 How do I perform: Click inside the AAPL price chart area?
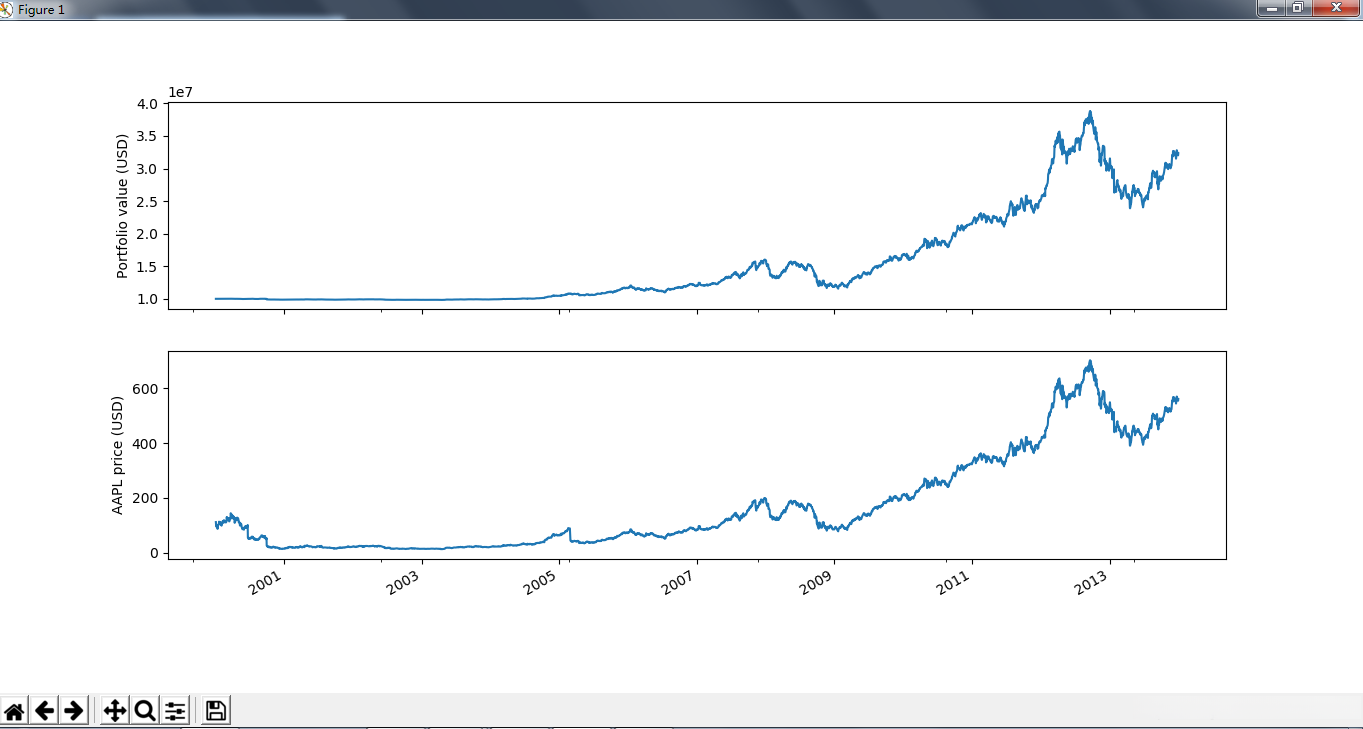coord(697,455)
